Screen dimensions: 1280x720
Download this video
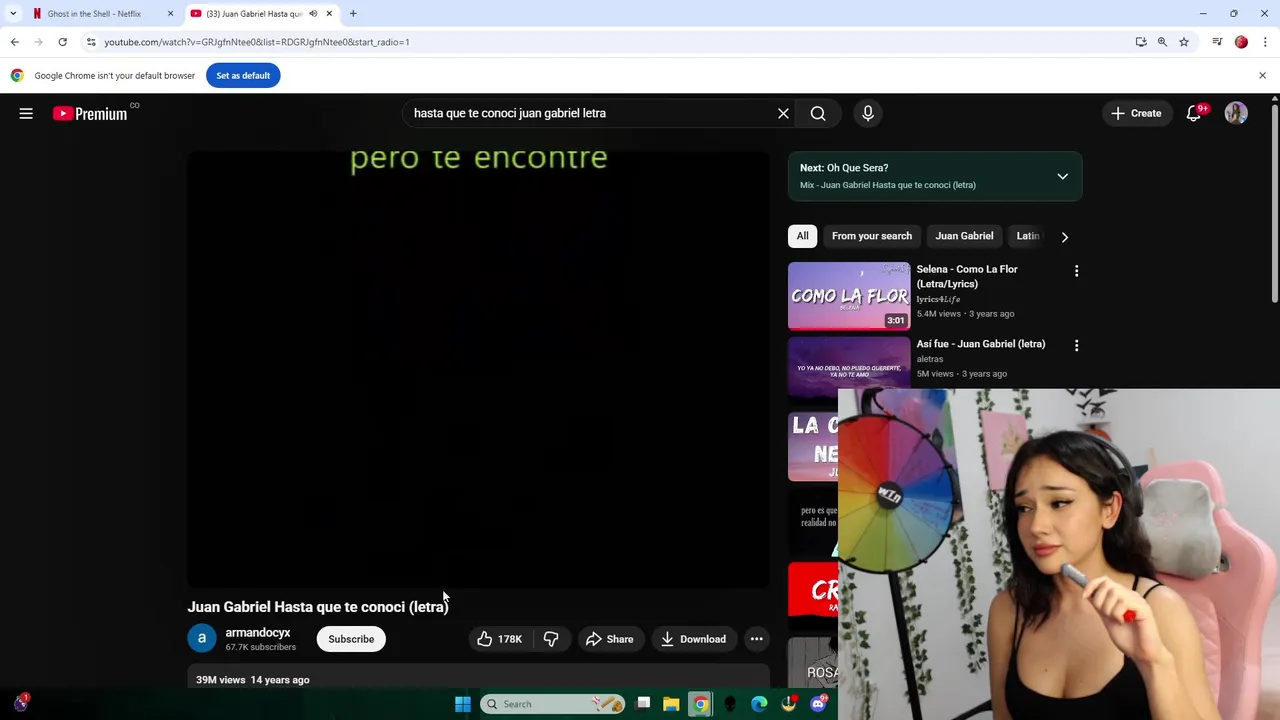693,639
